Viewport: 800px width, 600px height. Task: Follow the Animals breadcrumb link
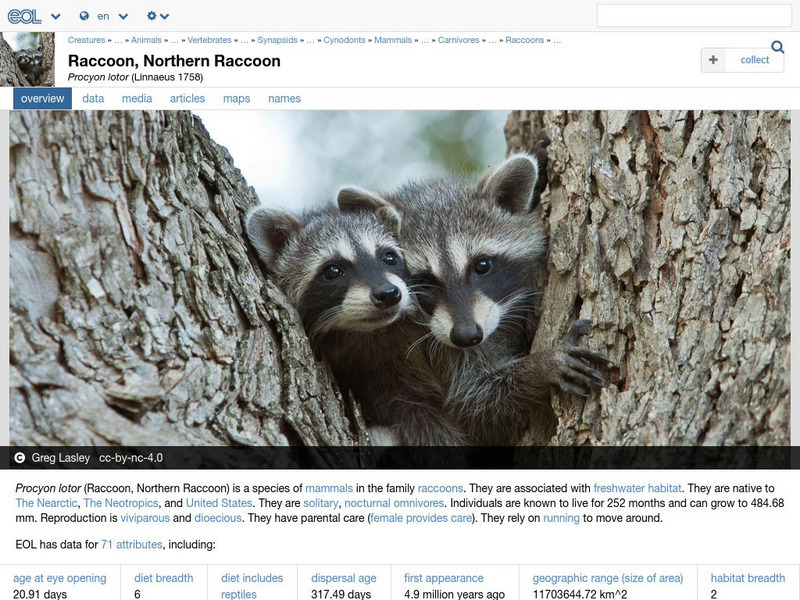pos(146,40)
